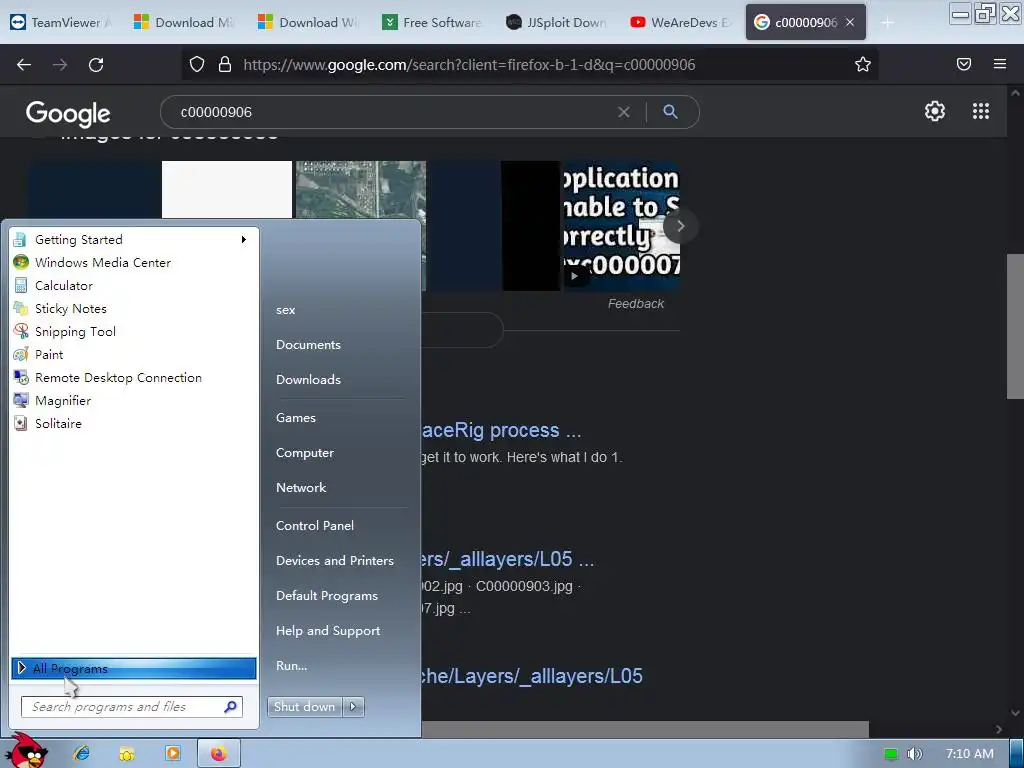This screenshot has width=1024, height=768.
Task: Open Default Programs
Action: (327, 596)
